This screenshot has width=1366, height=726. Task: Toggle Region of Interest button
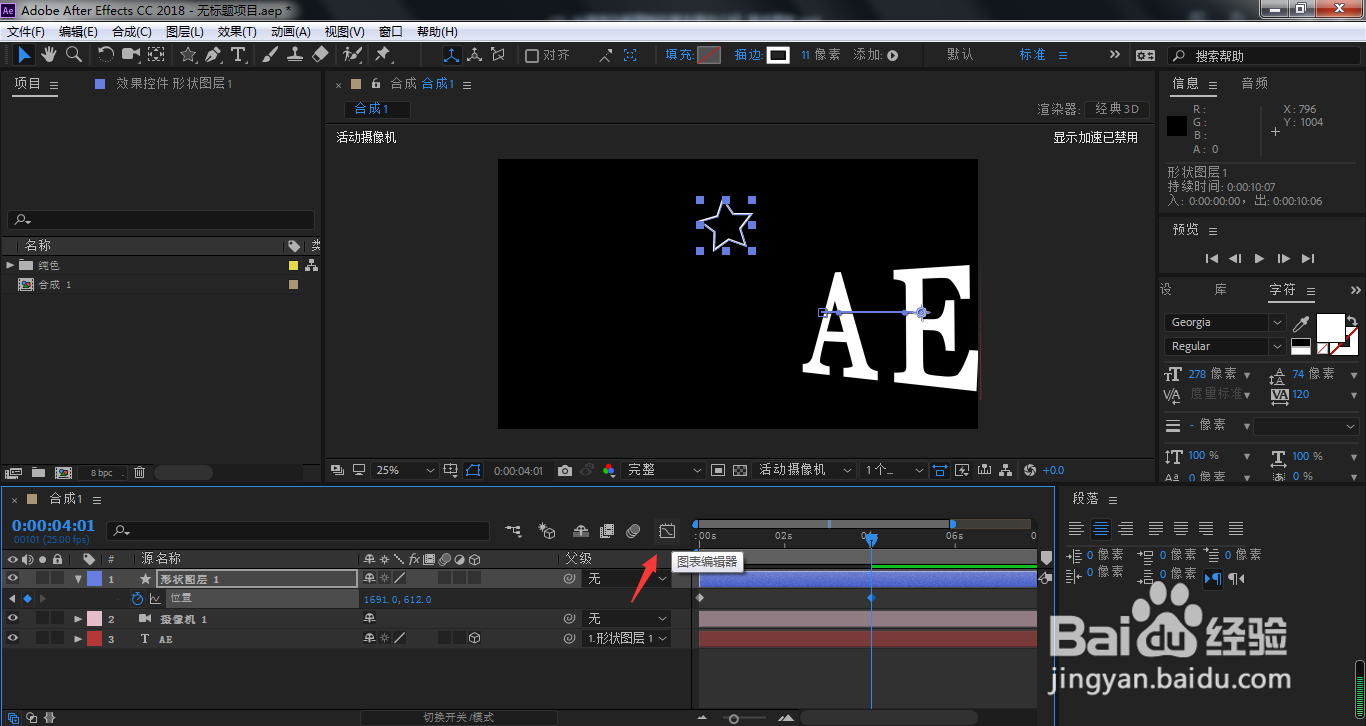[x=718, y=470]
